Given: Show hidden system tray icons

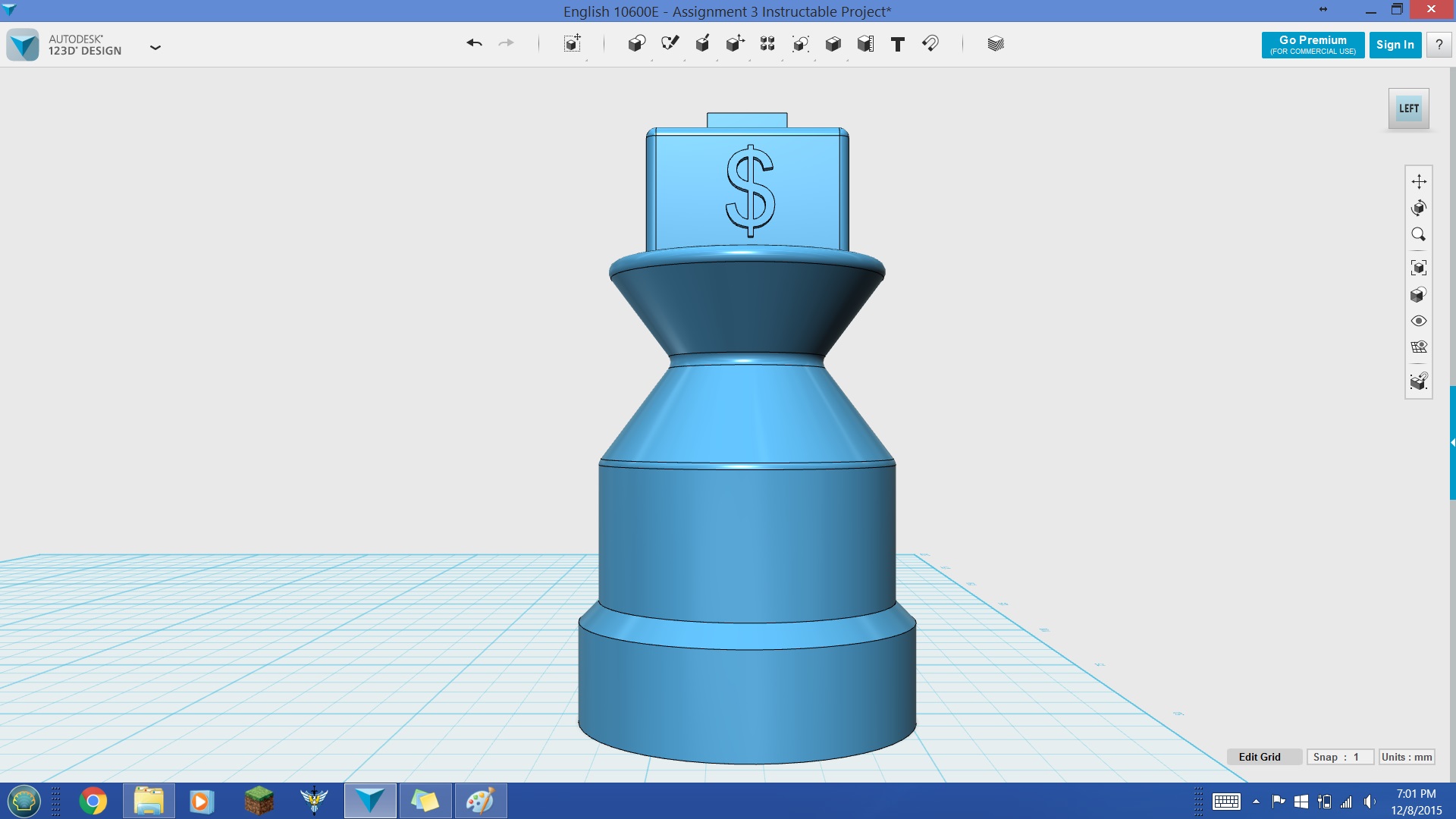Looking at the screenshot, I should click(1256, 802).
